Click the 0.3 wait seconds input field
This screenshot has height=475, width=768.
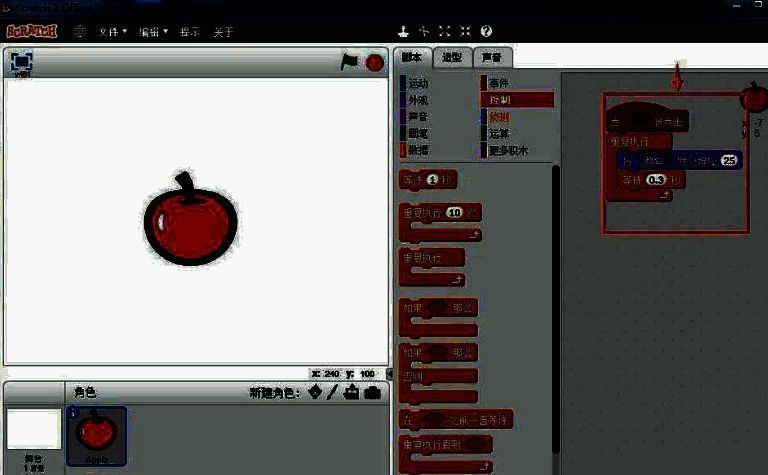656,180
